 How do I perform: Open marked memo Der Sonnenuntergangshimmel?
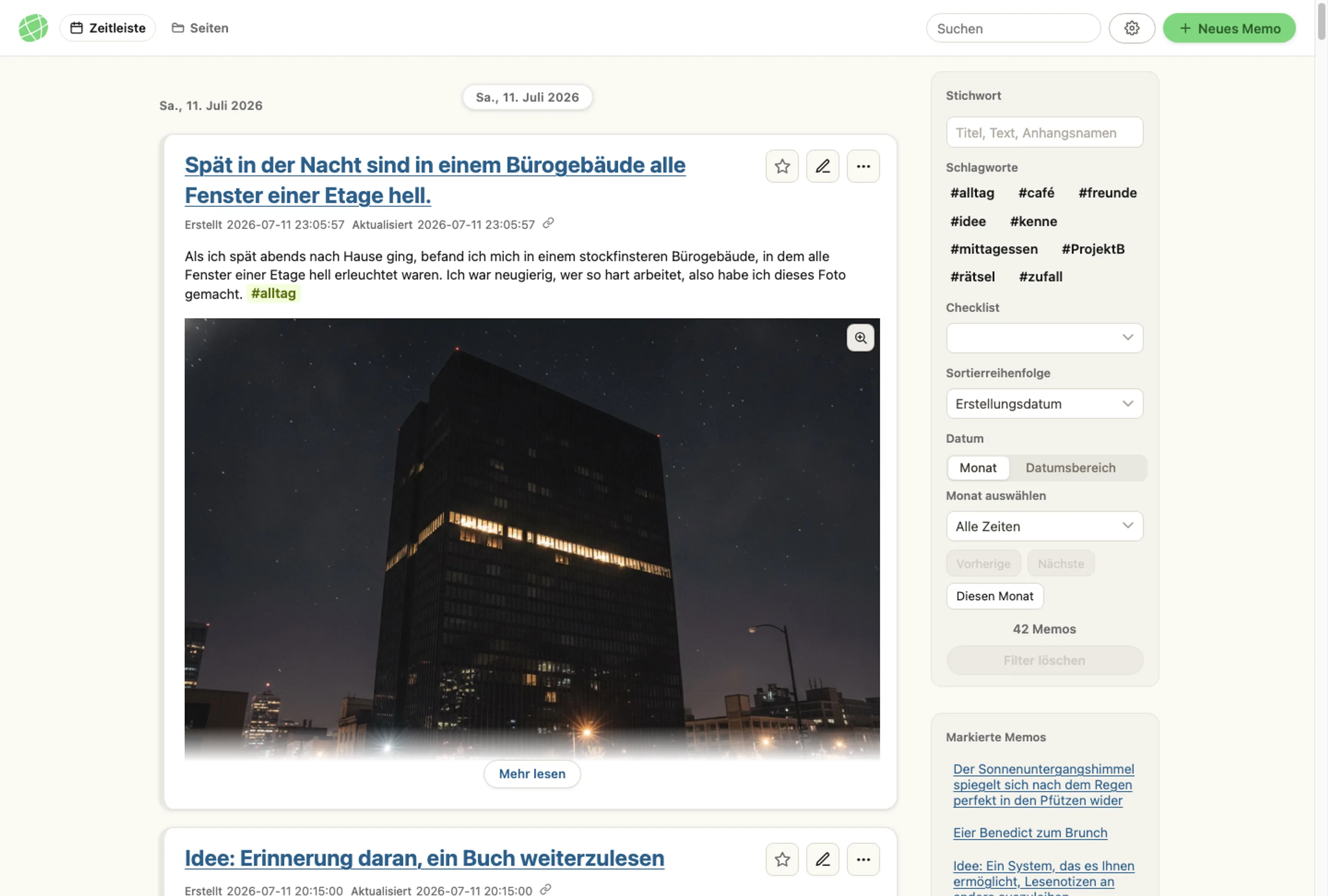[x=1043, y=784]
